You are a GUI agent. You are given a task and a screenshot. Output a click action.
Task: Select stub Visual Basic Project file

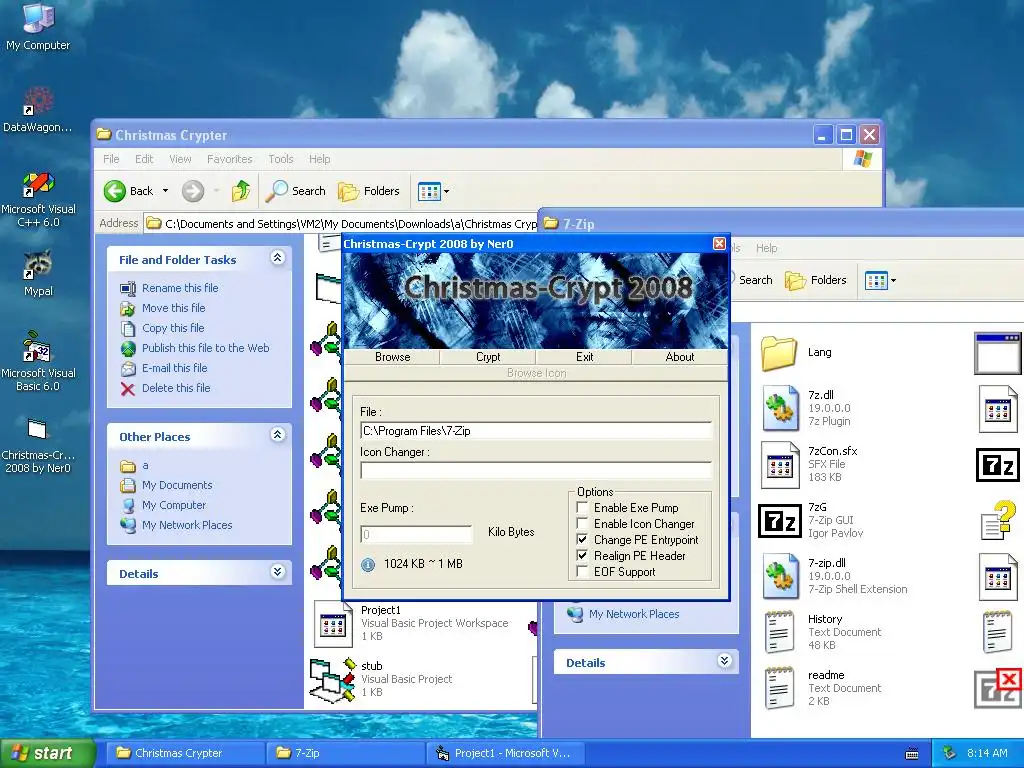[x=381, y=679]
